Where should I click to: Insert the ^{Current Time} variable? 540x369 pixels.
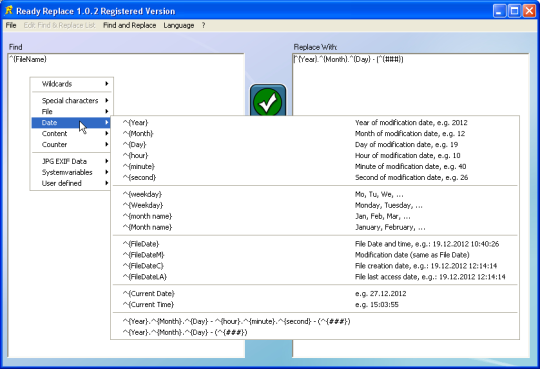315,305
